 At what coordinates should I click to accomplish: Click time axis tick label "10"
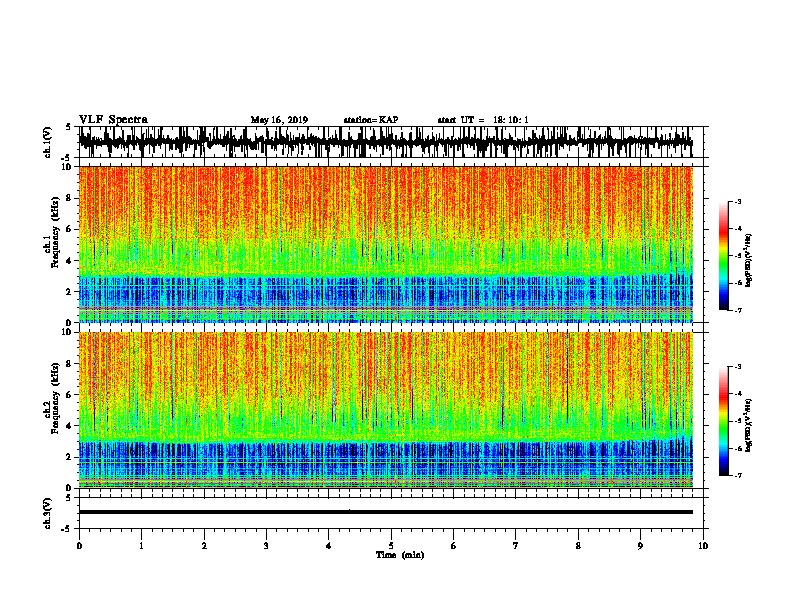coord(703,546)
